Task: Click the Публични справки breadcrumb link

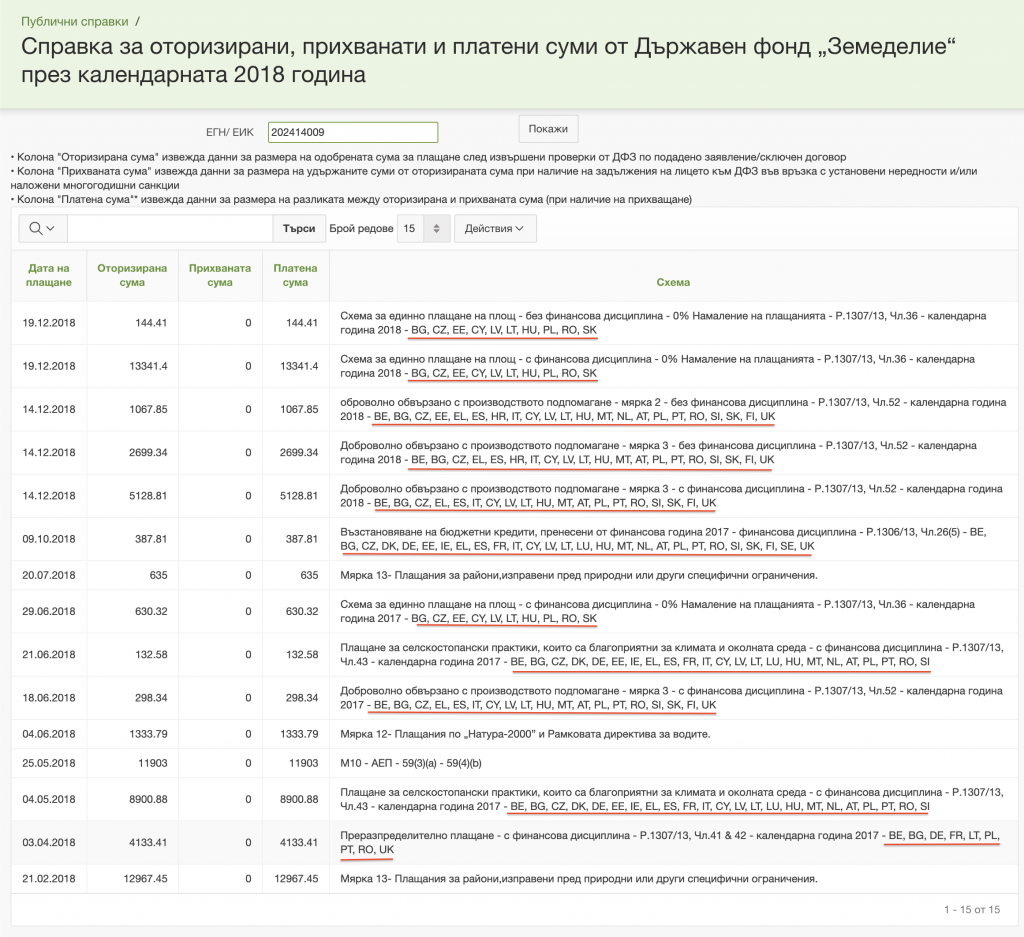Action: 75,21
